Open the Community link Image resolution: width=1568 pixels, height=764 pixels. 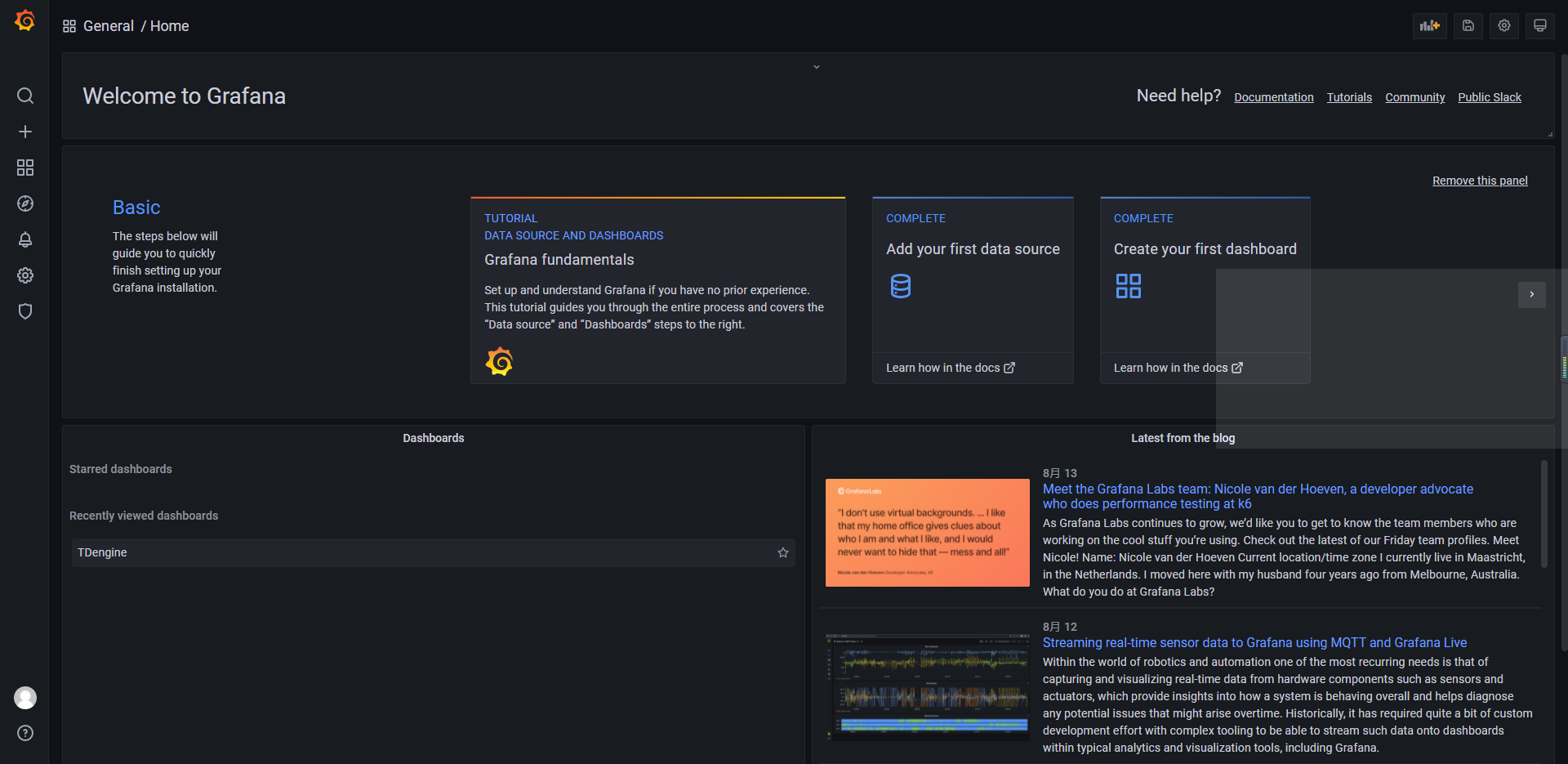coord(1415,97)
